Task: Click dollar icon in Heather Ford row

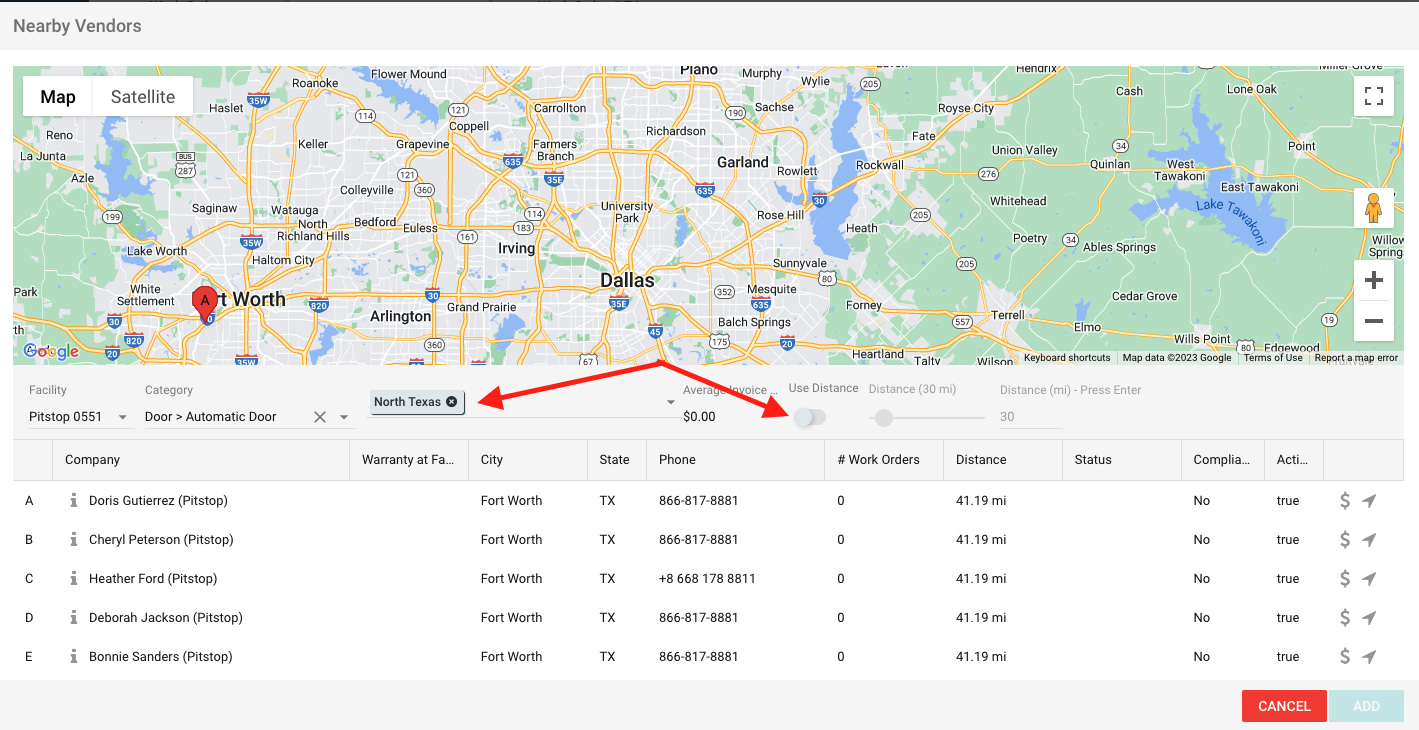Action: 1345,579
